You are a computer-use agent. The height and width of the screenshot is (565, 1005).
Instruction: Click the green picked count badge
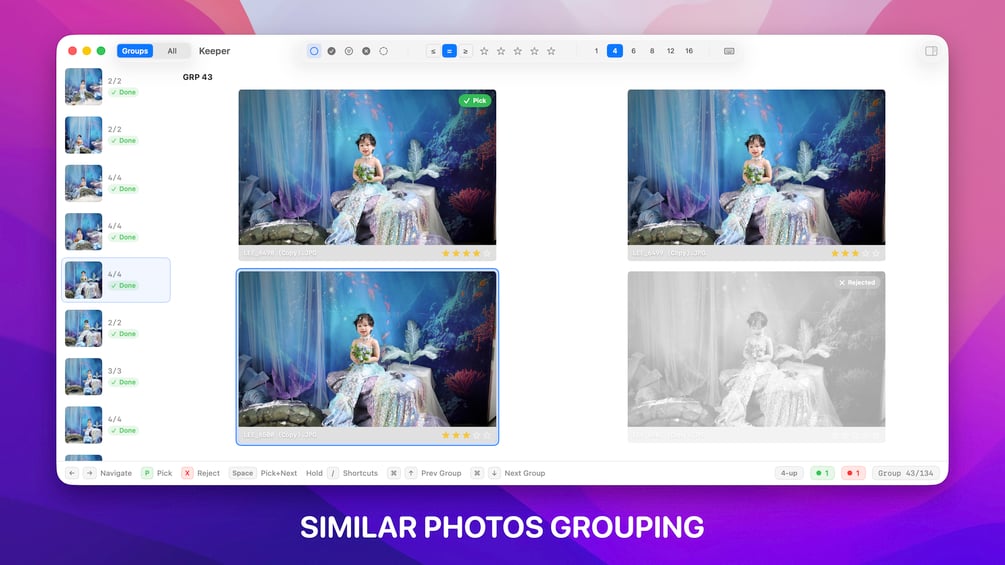(x=822, y=473)
